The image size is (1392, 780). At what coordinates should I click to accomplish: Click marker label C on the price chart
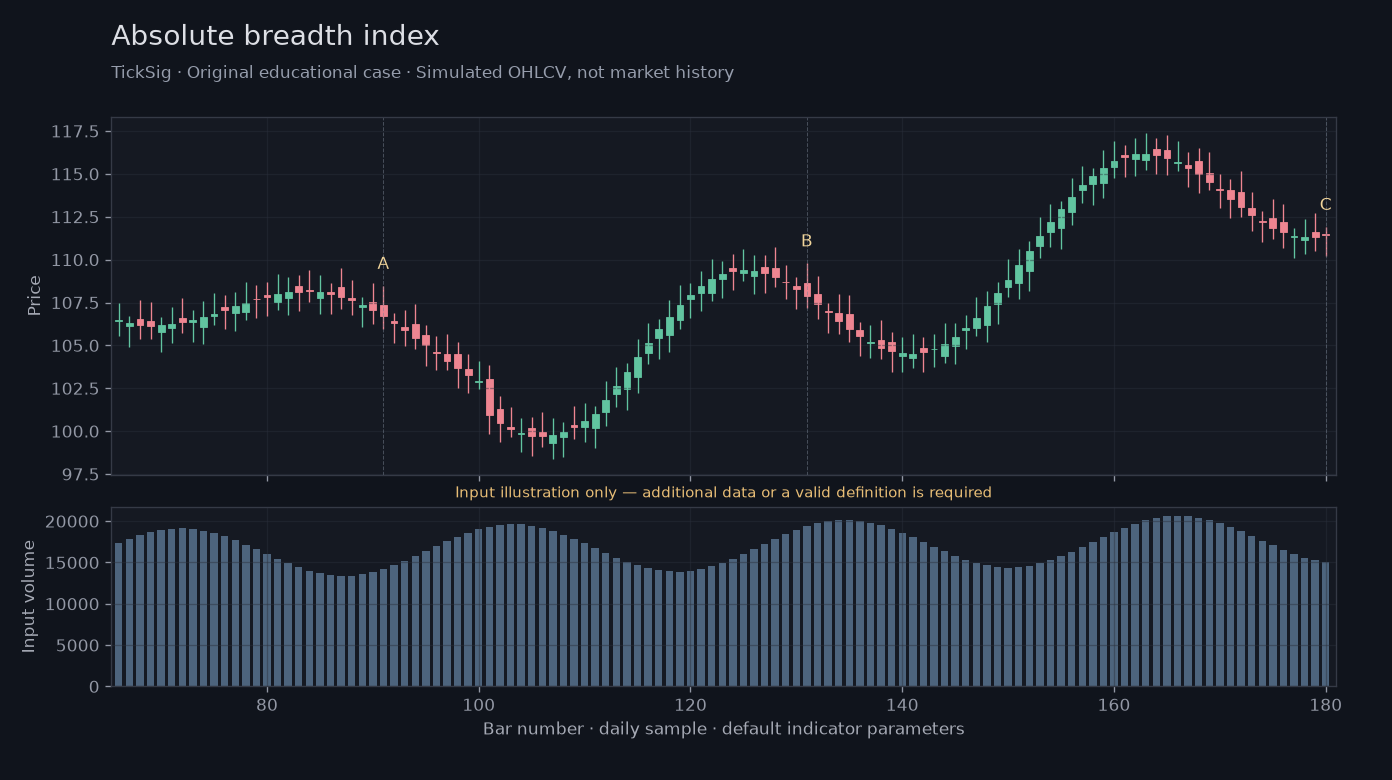[x=1325, y=205]
